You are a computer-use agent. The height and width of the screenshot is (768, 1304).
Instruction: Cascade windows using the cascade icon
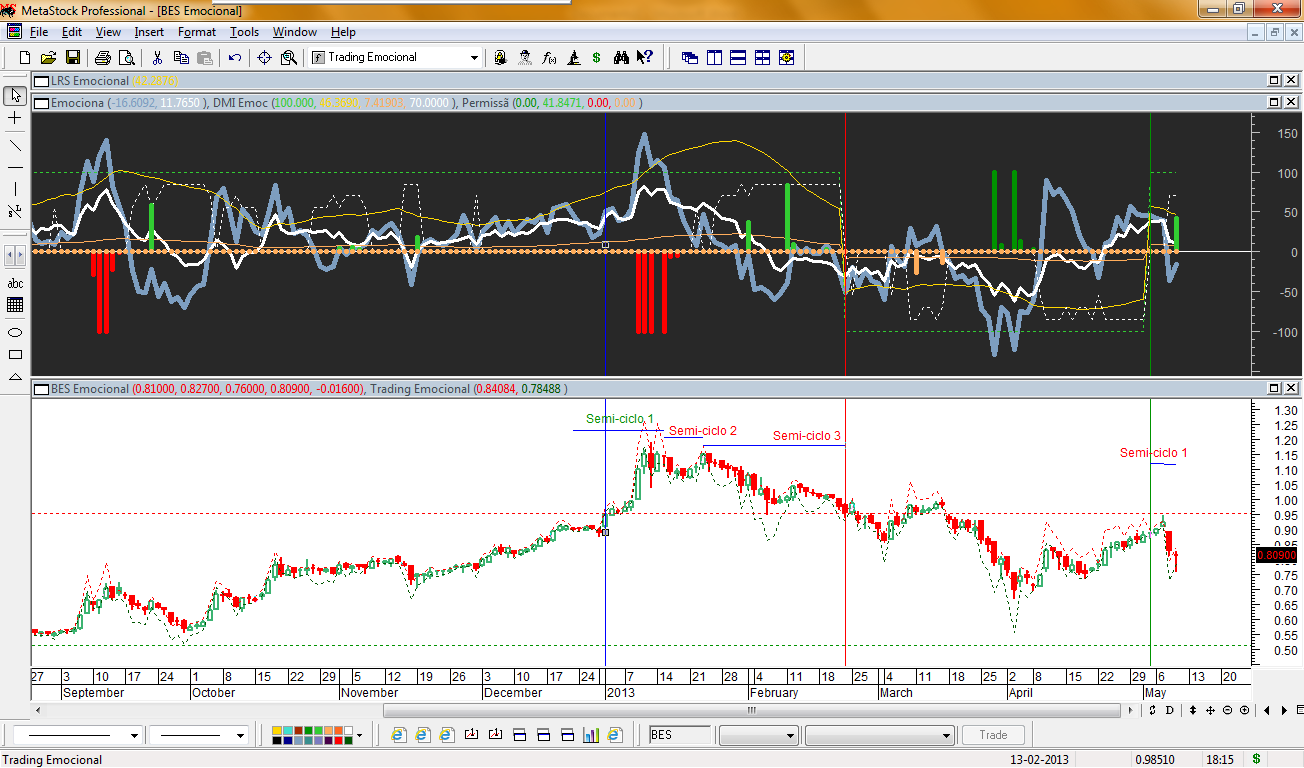pos(690,58)
